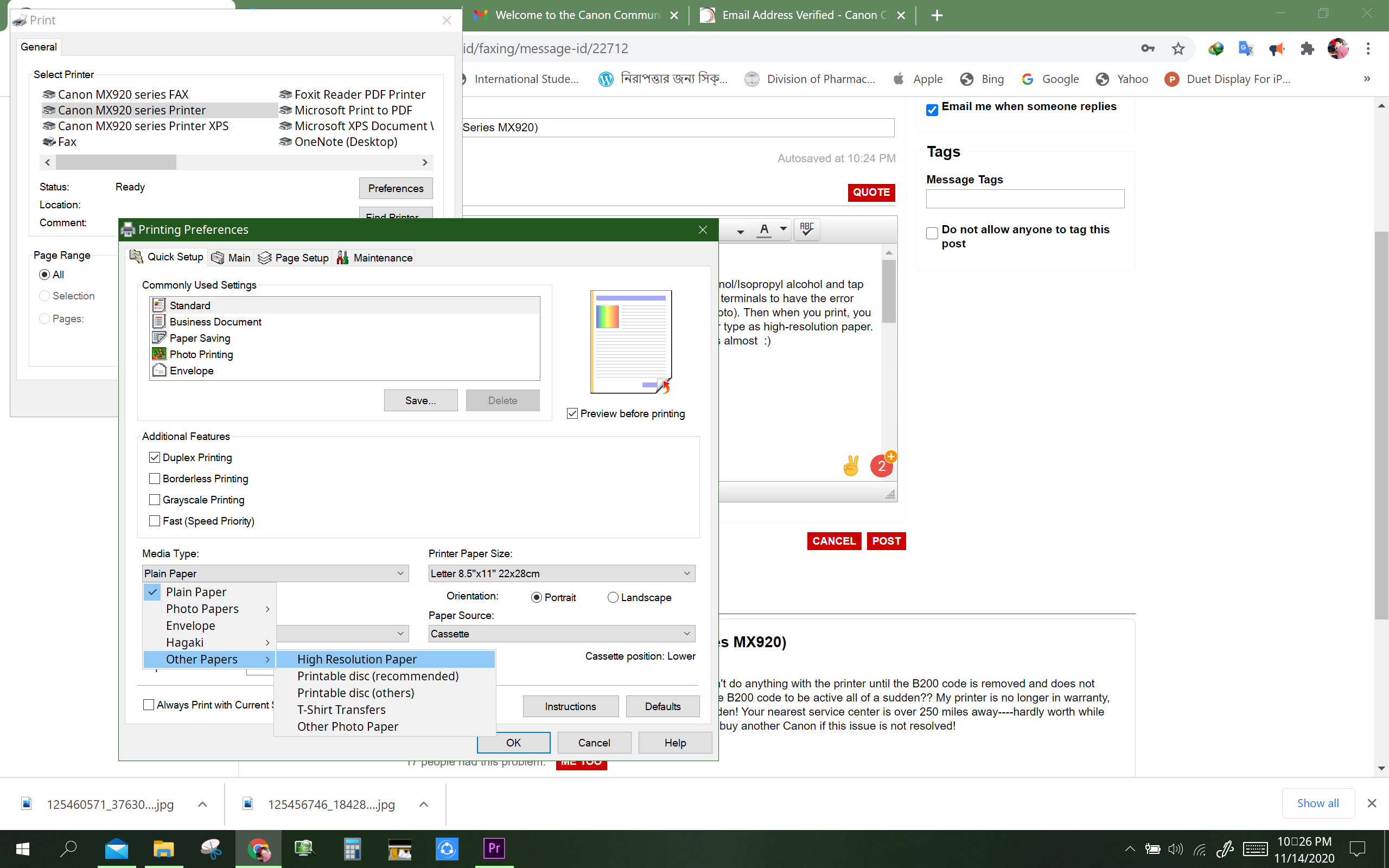The height and width of the screenshot is (868, 1389).
Task: Open Adobe Premiere Pro from taskbar
Action: tap(494, 848)
